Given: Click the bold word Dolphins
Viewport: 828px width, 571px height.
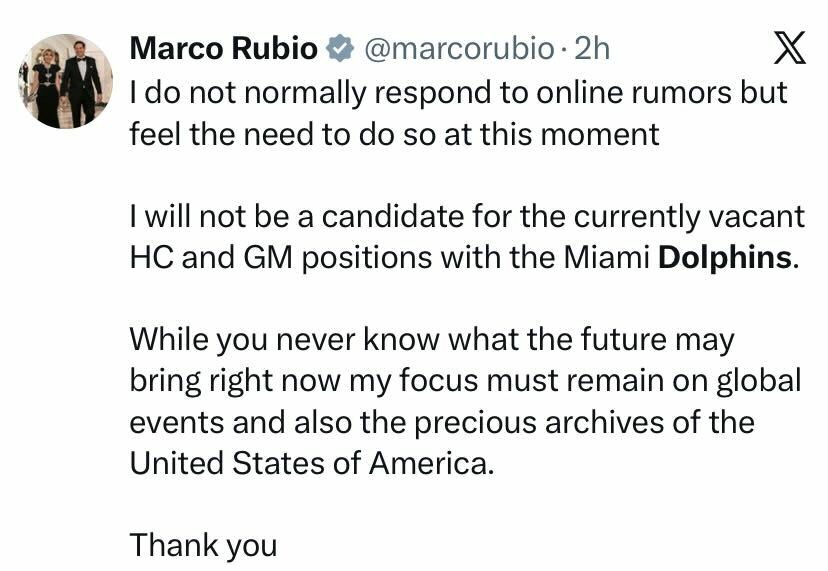Looking at the screenshot, I should (724, 257).
